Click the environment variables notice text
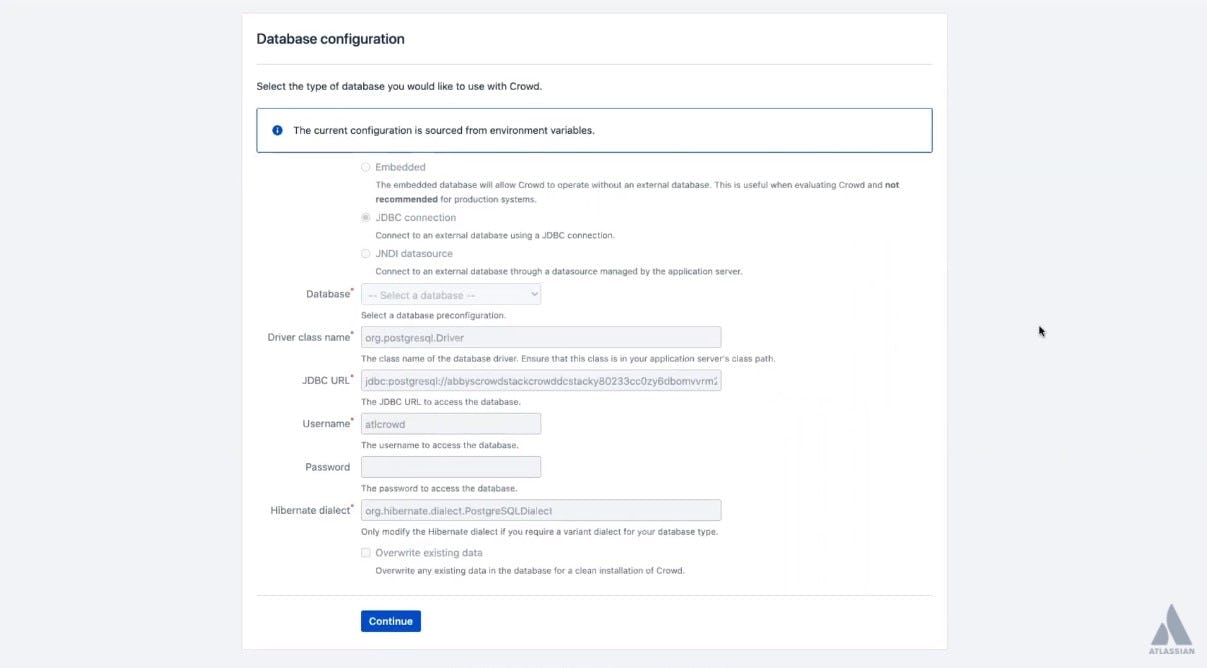Image resolution: width=1207 pixels, height=668 pixels. [x=444, y=130]
